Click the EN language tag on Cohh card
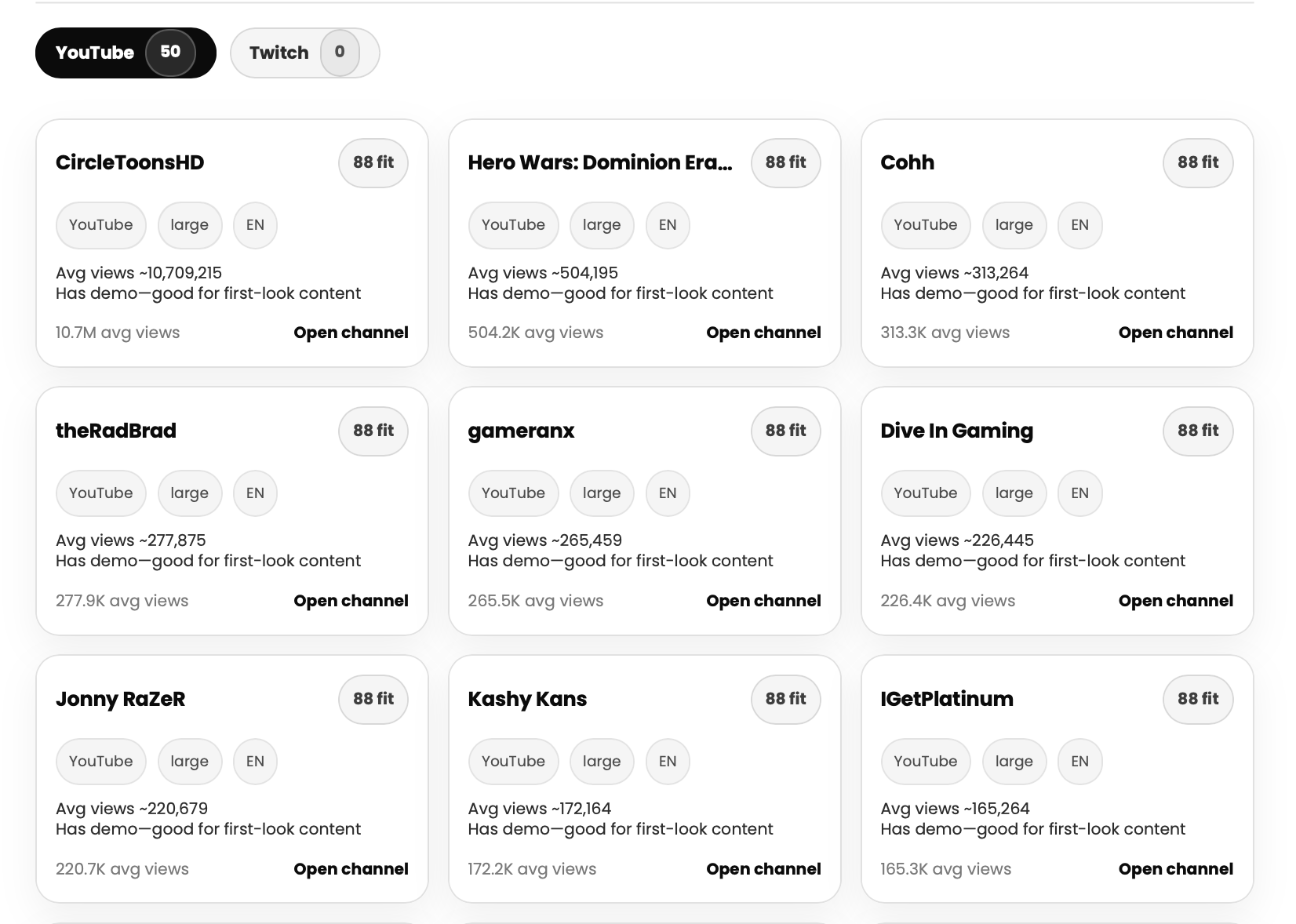 pyautogui.click(x=1079, y=225)
